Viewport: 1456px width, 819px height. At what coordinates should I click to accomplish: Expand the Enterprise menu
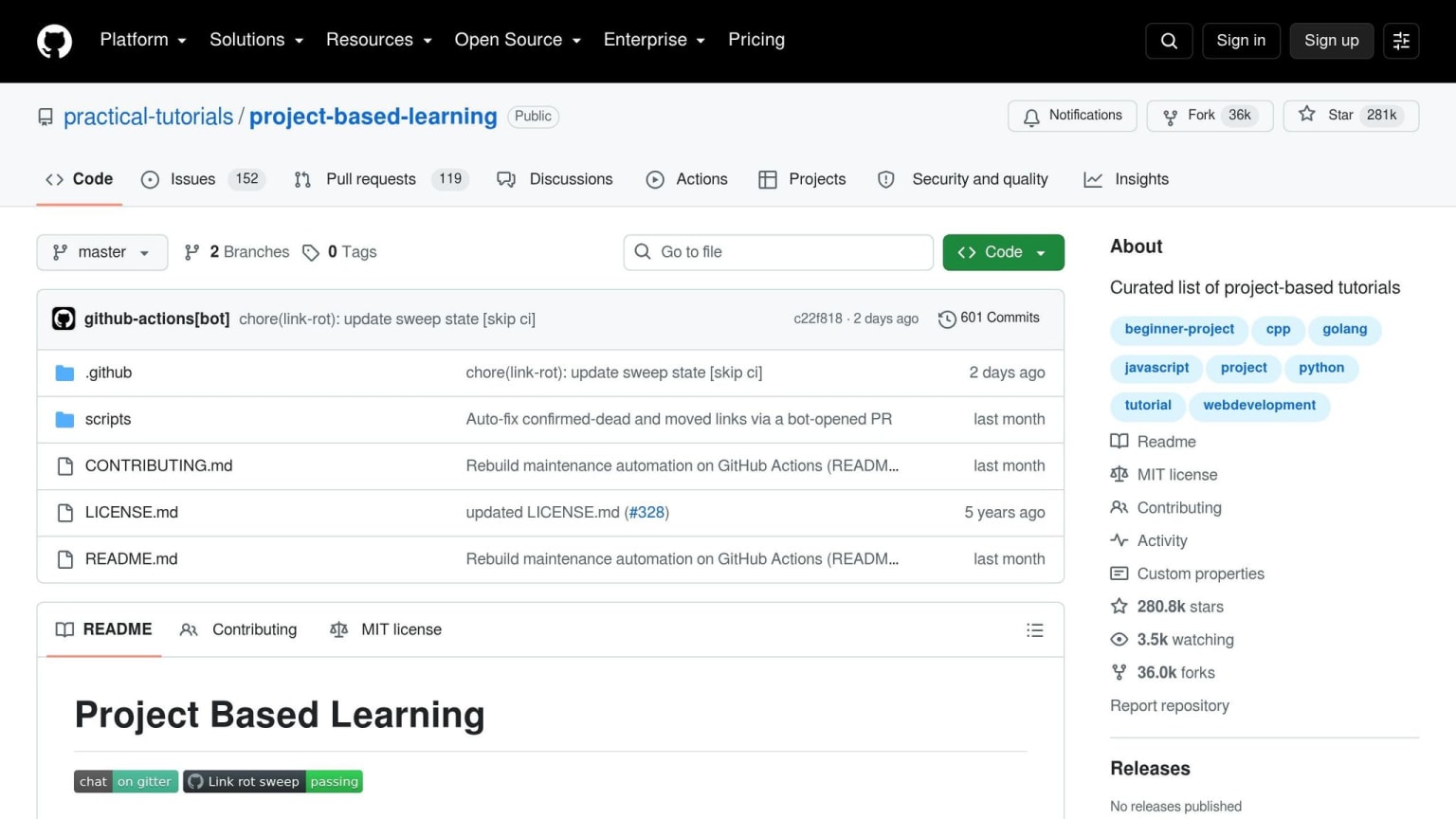654,40
